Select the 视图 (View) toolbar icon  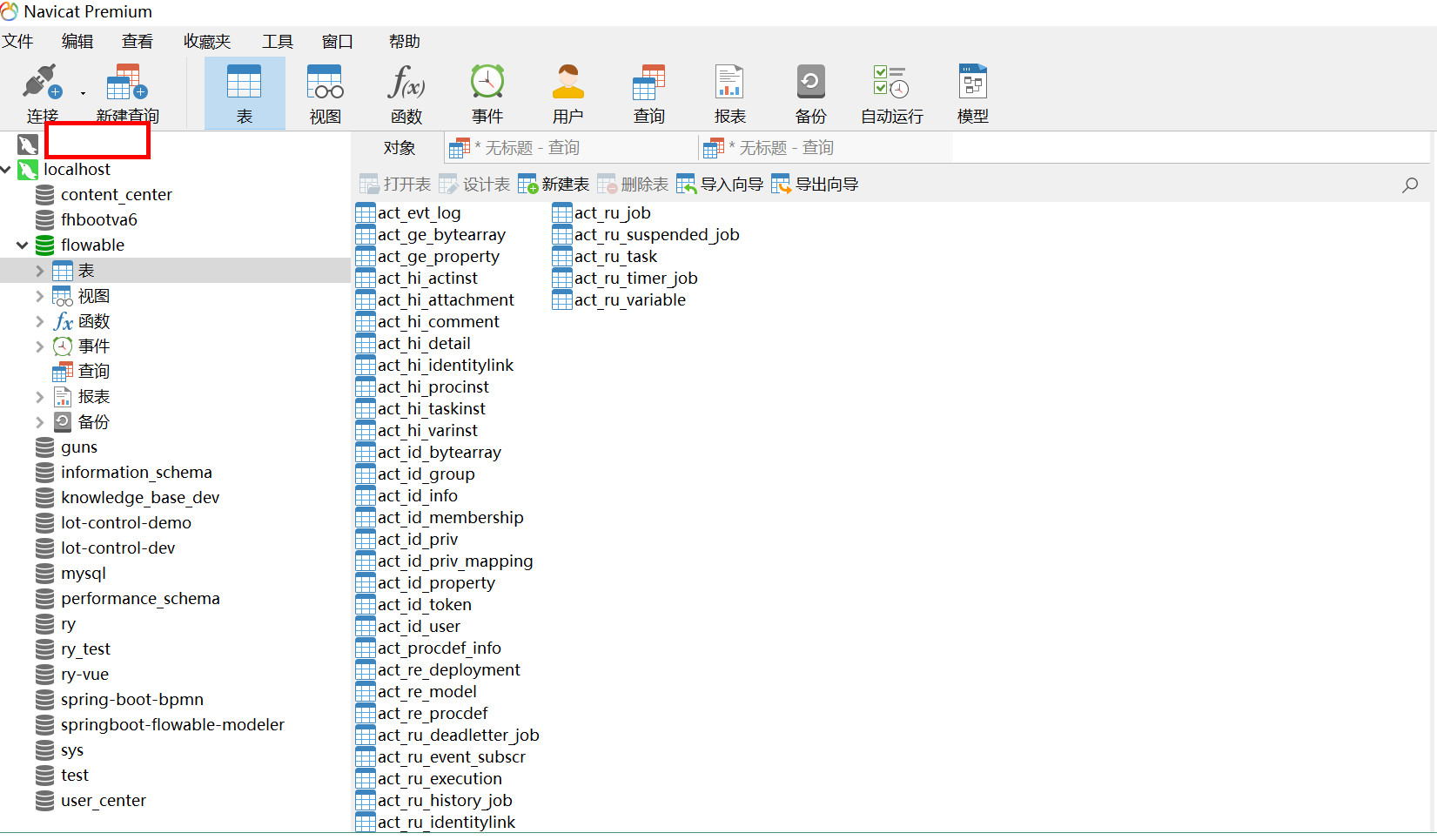pos(326,93)
